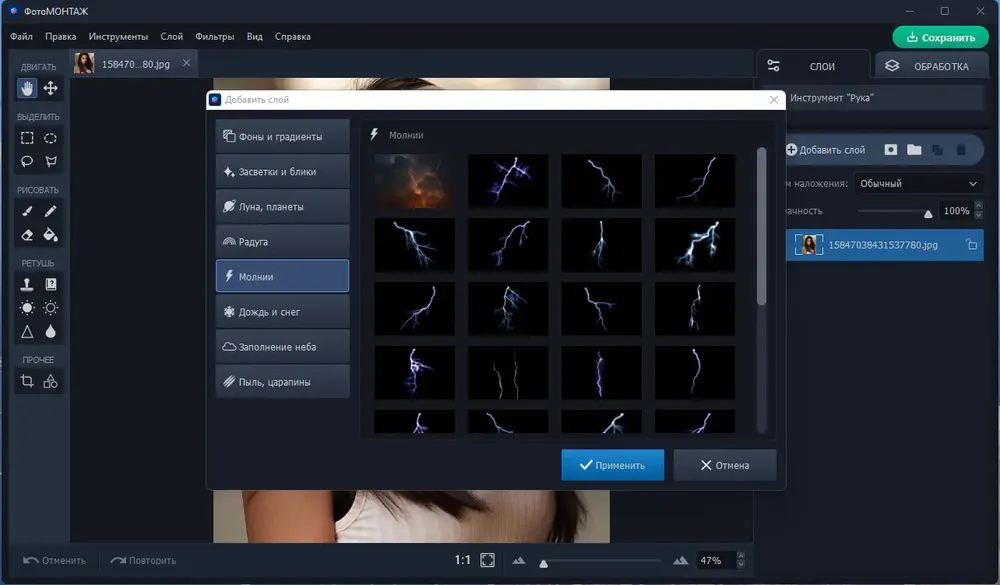
Task: Choose the Clone Stamp tool
Action: [x=27, y=285]
